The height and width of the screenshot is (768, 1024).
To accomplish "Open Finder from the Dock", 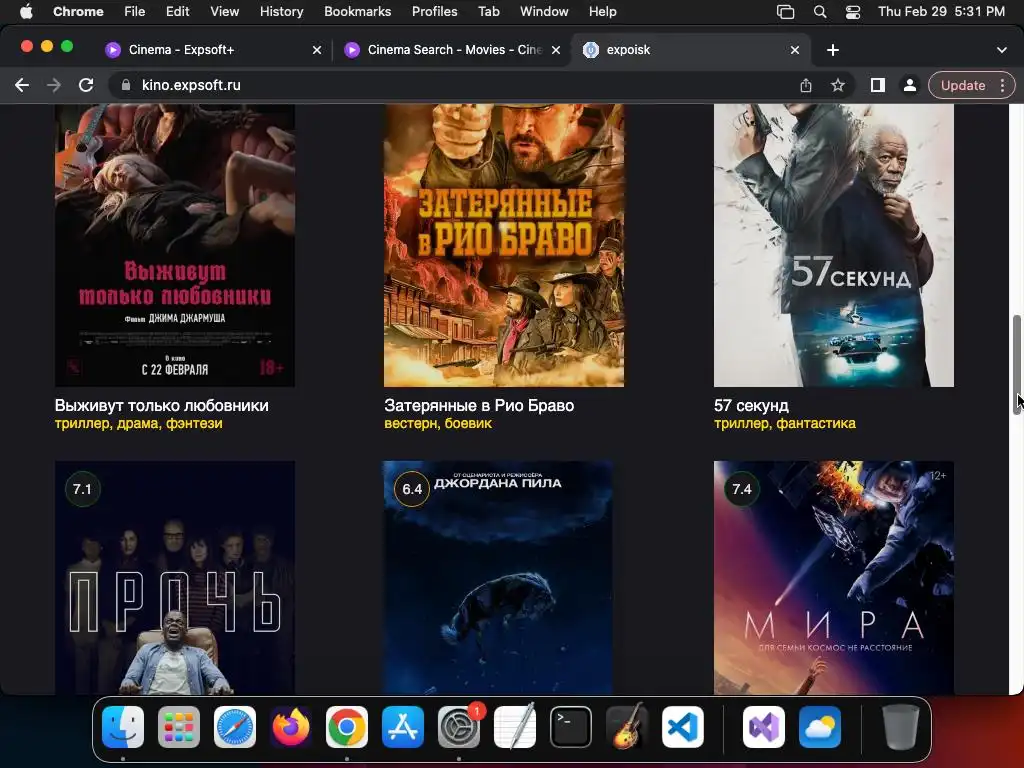I will point(123,727).
